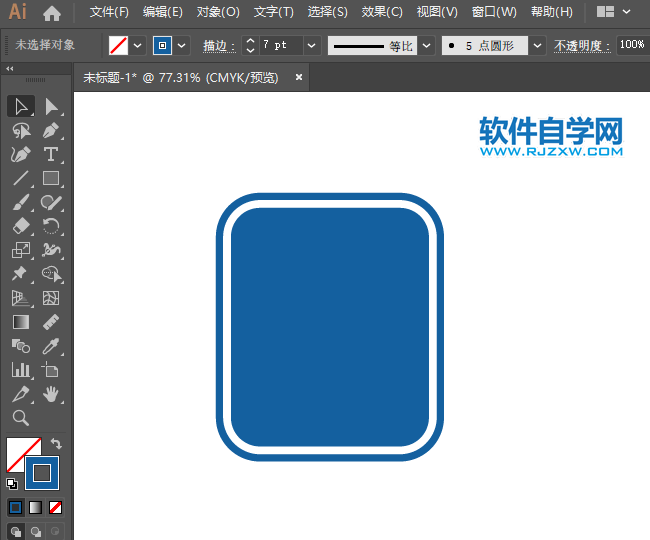Select the Zoom tool
Image resolution: width=650 pixels, height=540 pixels.
[x=20, y=418]
